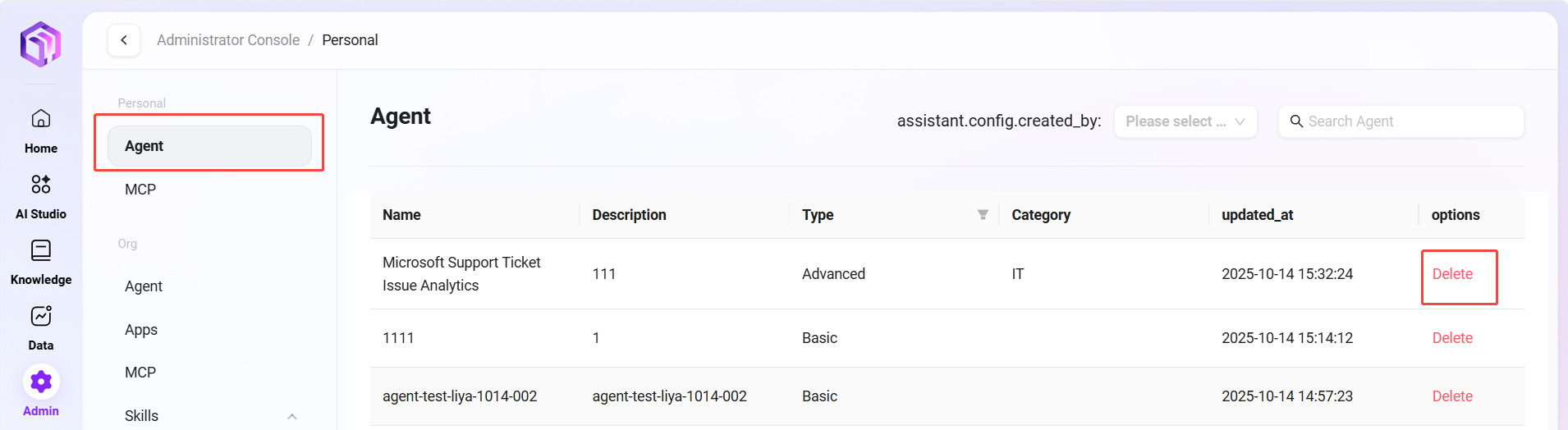Delete agent-test-liya-1014-002 agent
Screen dimensions: 1568x430
(x=1451, y=396)
